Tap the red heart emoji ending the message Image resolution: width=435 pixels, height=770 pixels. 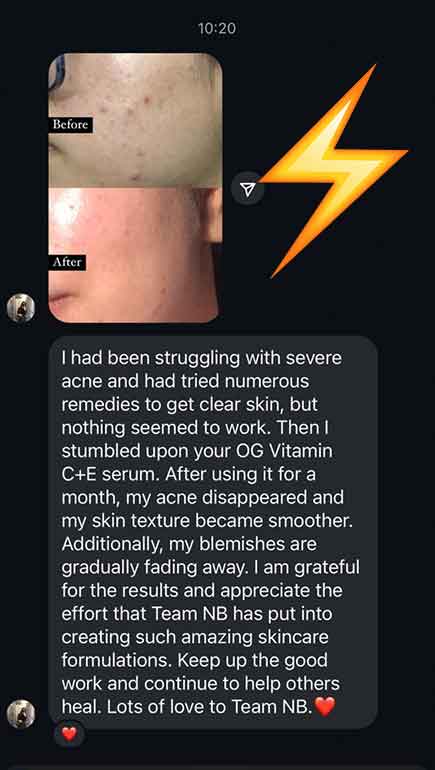[324, 707]
